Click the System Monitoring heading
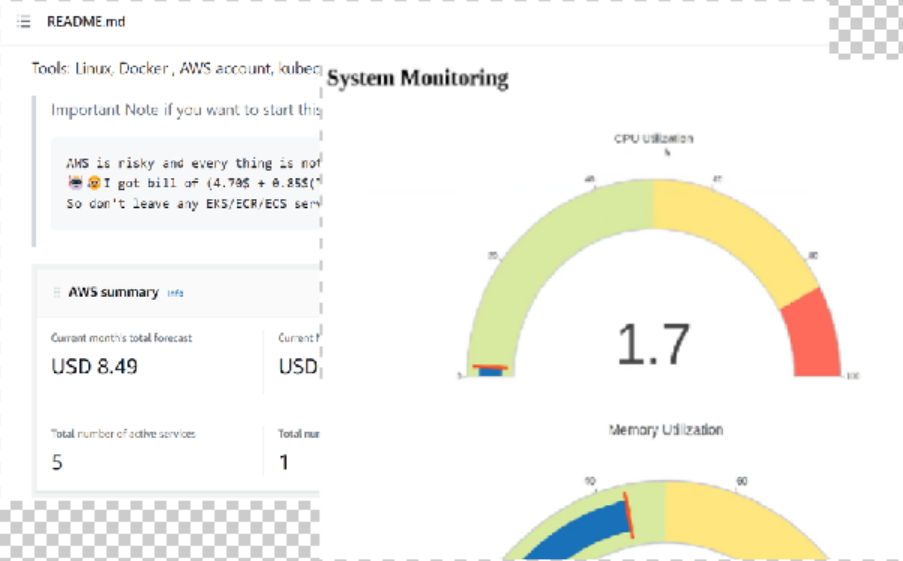This screenshot has width=903, height=561. click(418, 78)
